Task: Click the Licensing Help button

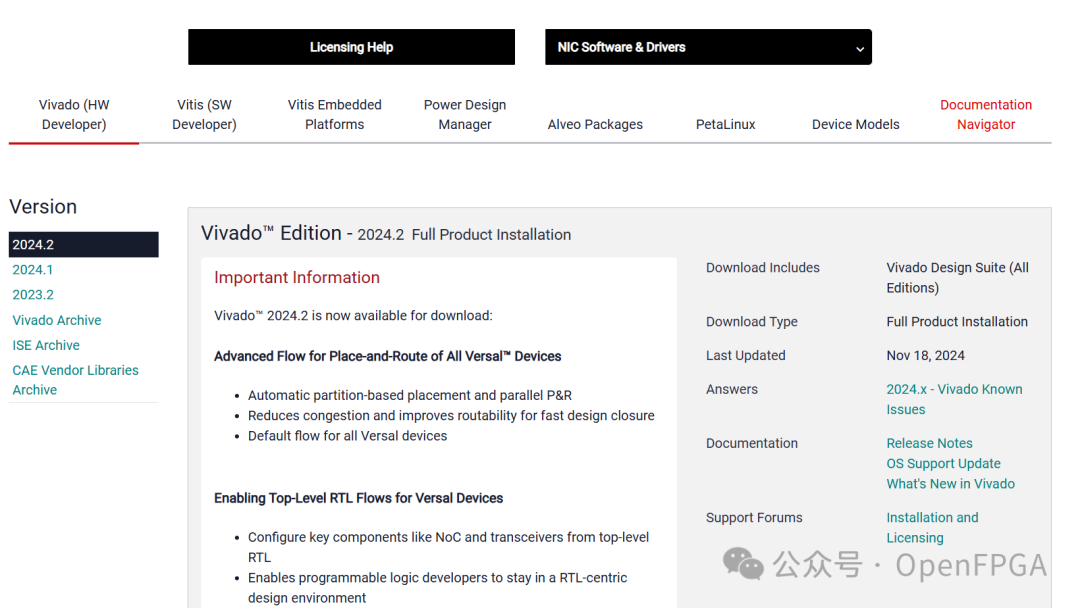Action: 351,47
